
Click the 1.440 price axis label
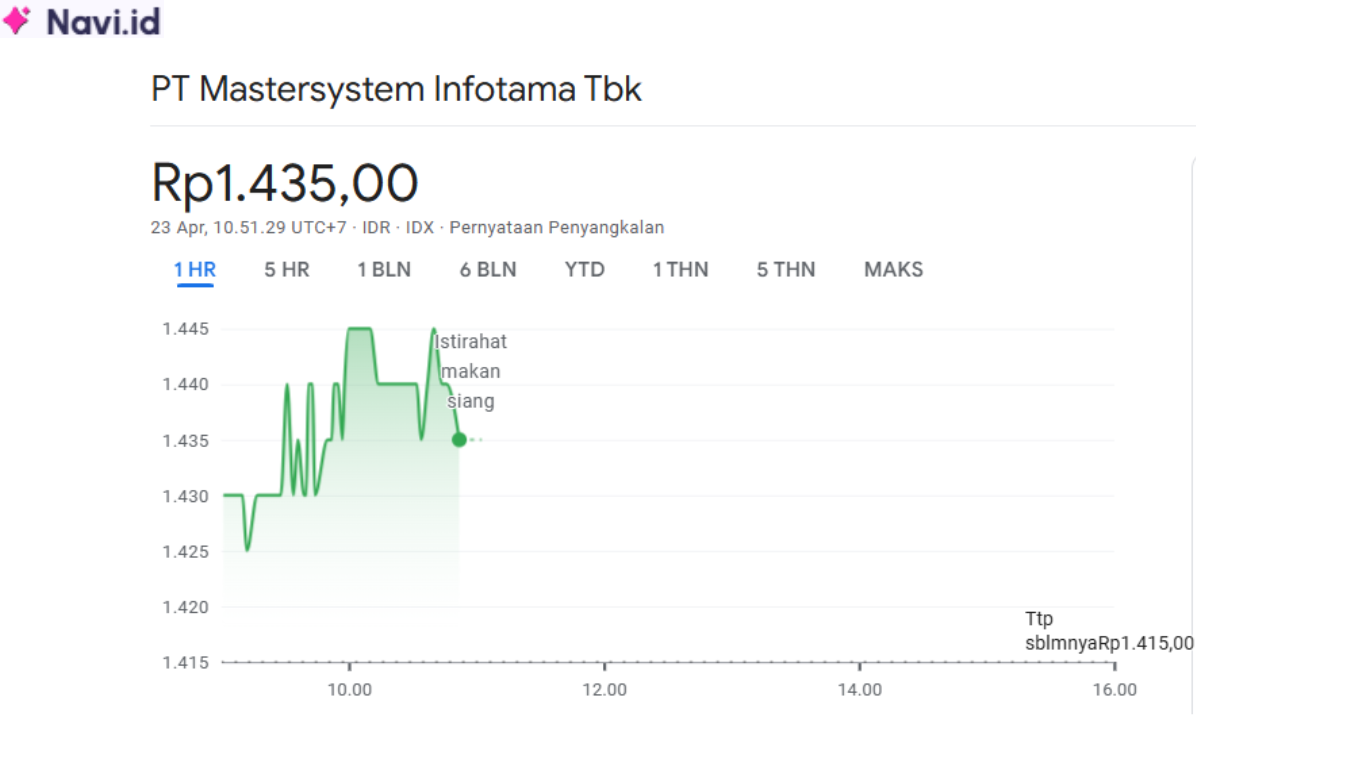pos(185,384)
